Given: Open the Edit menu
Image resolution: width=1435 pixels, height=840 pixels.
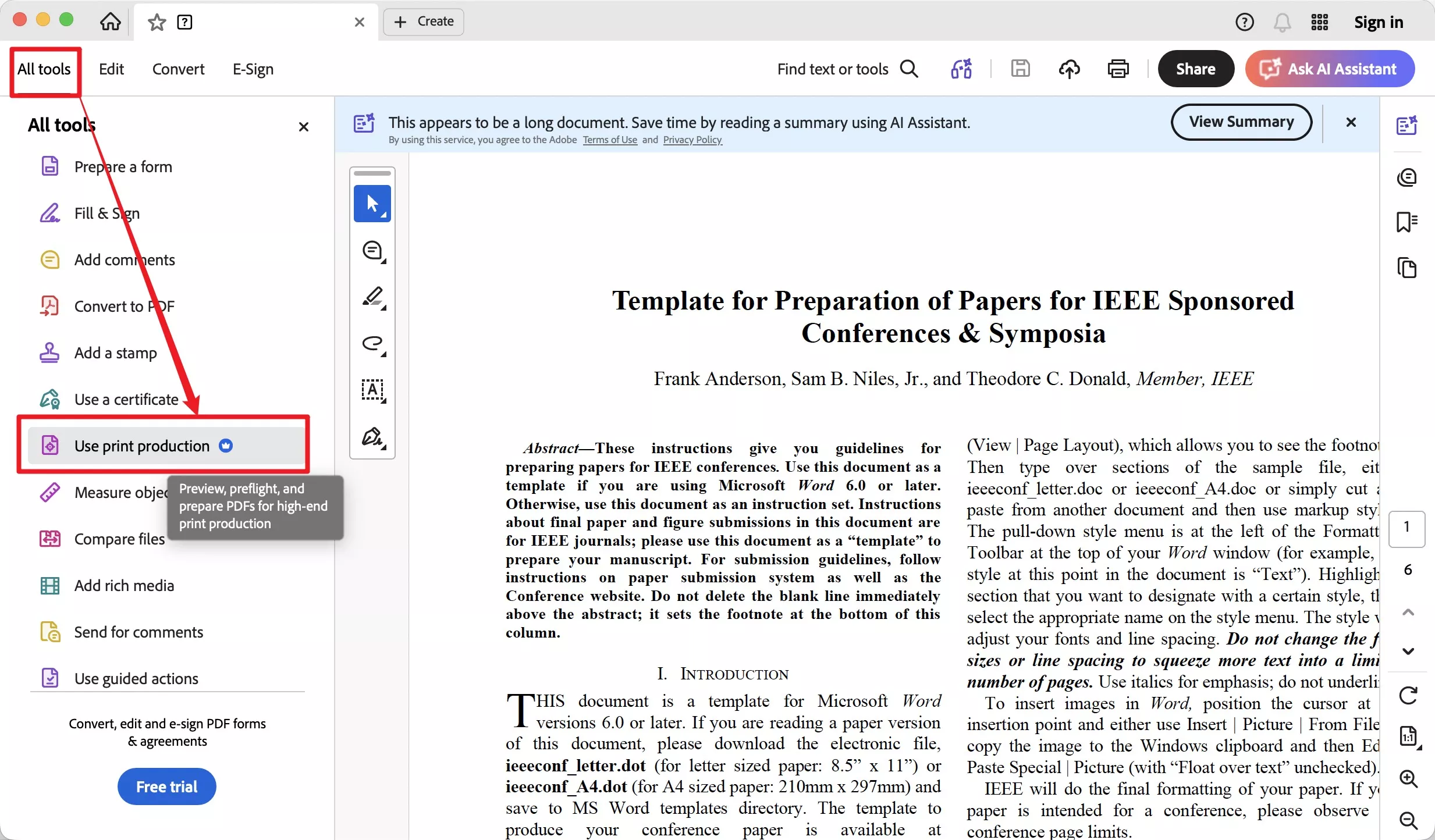Looking at the screenshot, I should pos(111,69).
